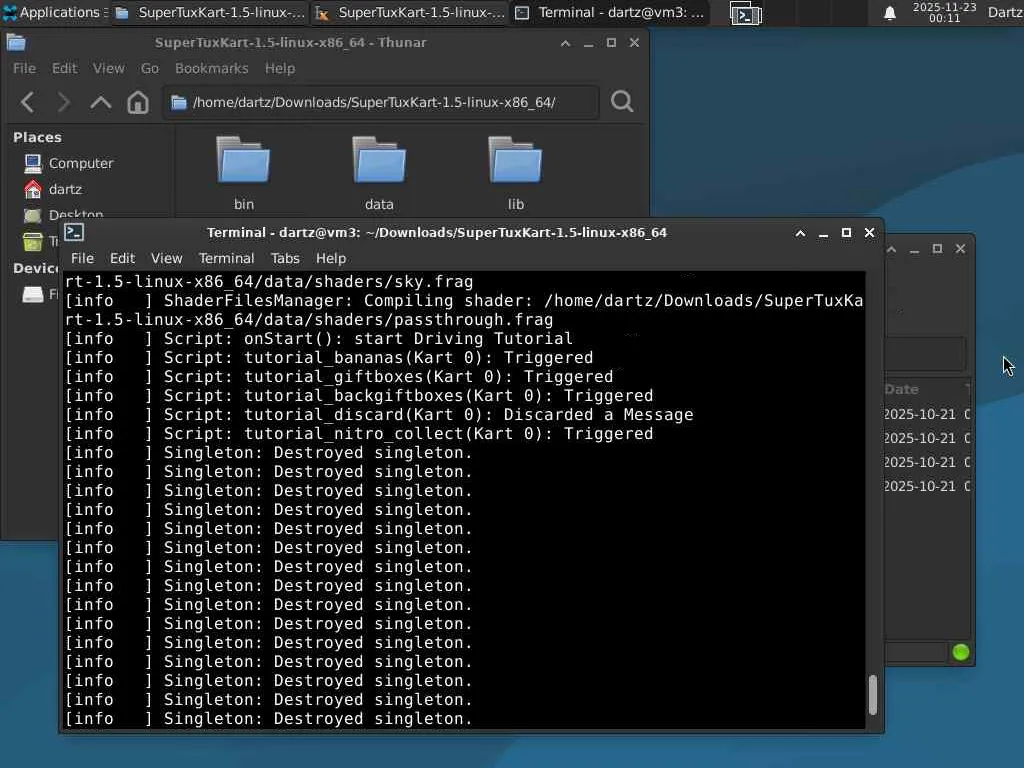Image resolution: width=1024 pixels, height=768 pixels.
Task: Select first 2025-10-21 date row in background window
Action: coord(927,414)
